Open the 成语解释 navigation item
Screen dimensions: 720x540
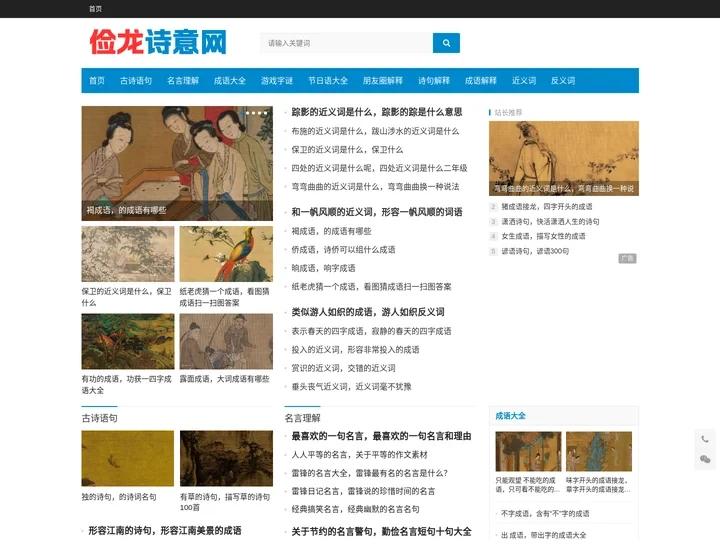click(x=481, y=81)
